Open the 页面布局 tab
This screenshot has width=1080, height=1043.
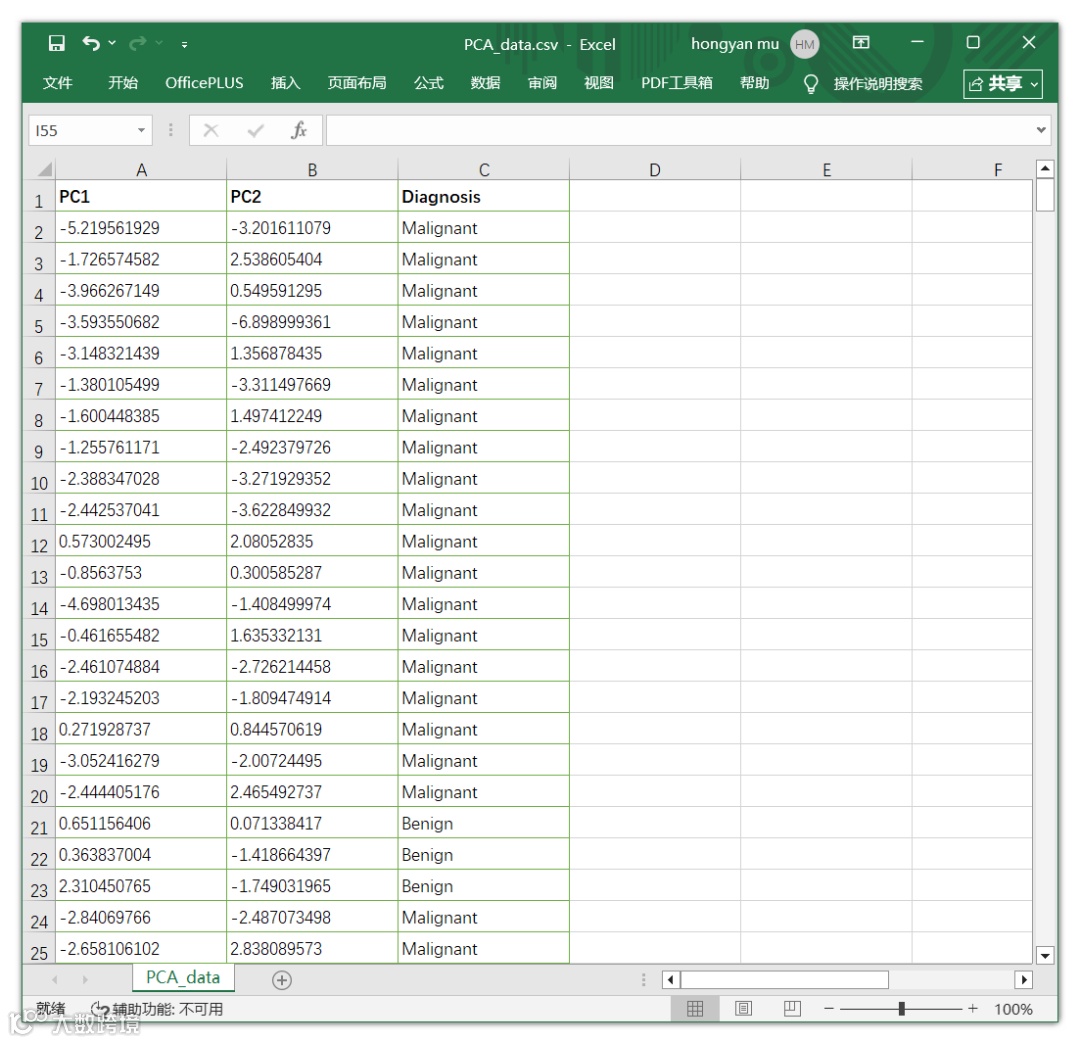point(357,83)
